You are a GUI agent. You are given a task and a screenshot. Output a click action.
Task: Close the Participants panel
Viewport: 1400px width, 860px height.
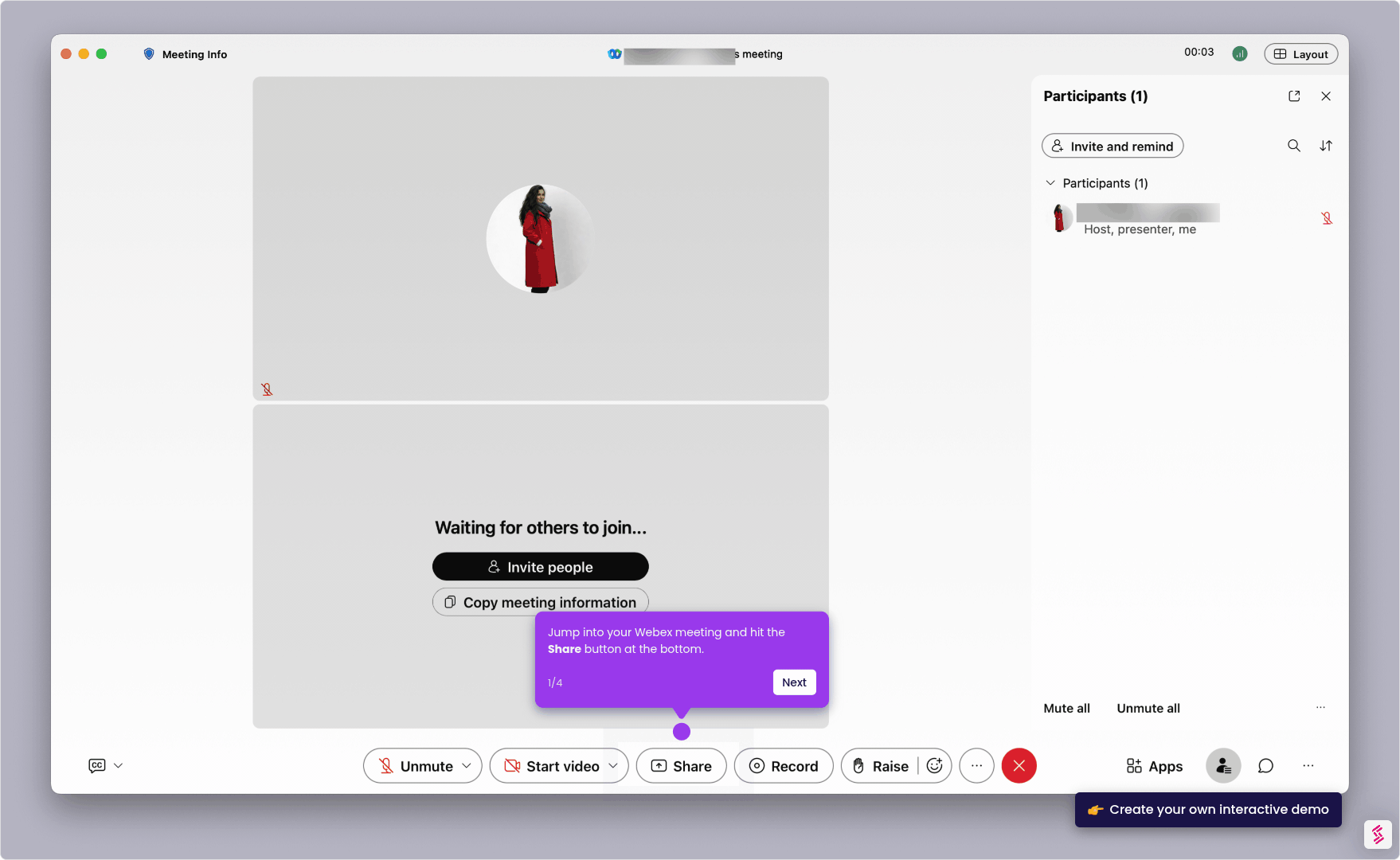click(x=1326, y=96)
